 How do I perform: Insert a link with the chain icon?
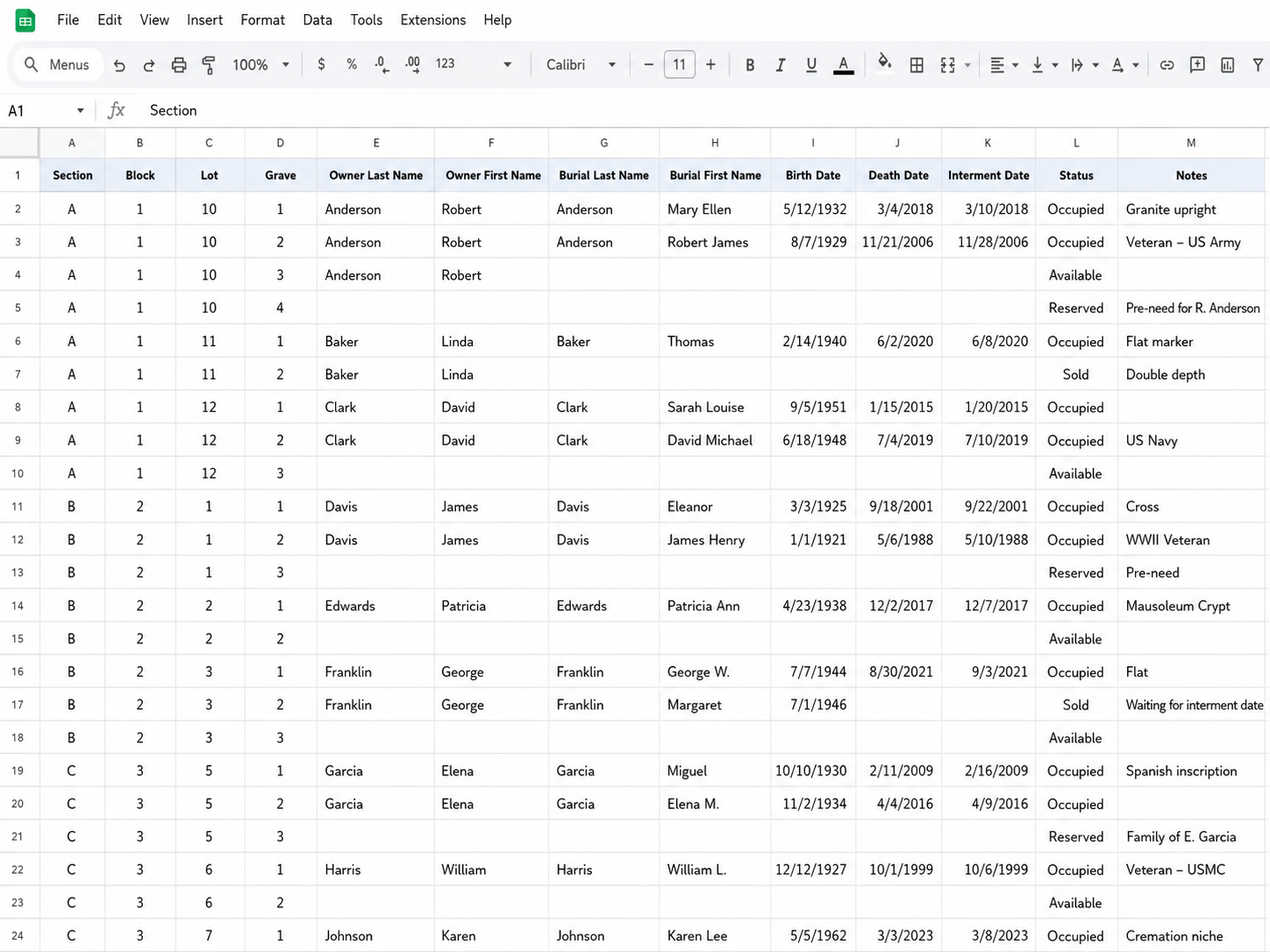click(x=1167, y=65)
